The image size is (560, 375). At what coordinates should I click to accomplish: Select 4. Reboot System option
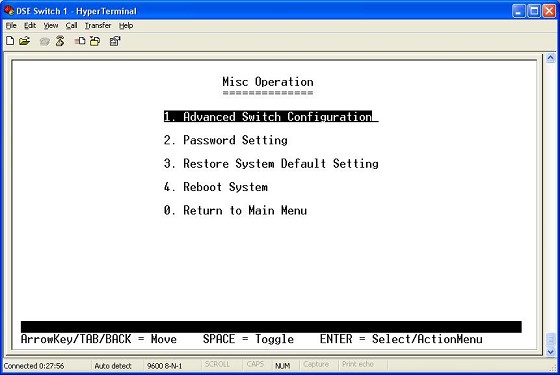tap(216, 187)
